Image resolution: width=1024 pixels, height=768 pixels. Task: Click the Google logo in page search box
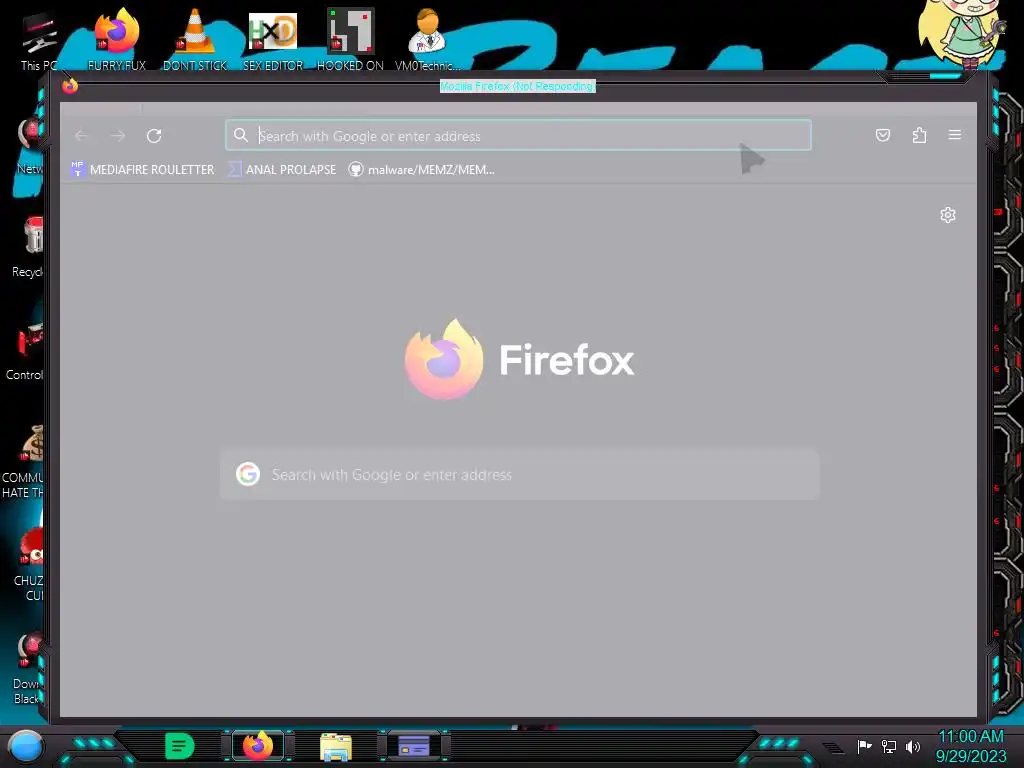(x=248, y=474)
